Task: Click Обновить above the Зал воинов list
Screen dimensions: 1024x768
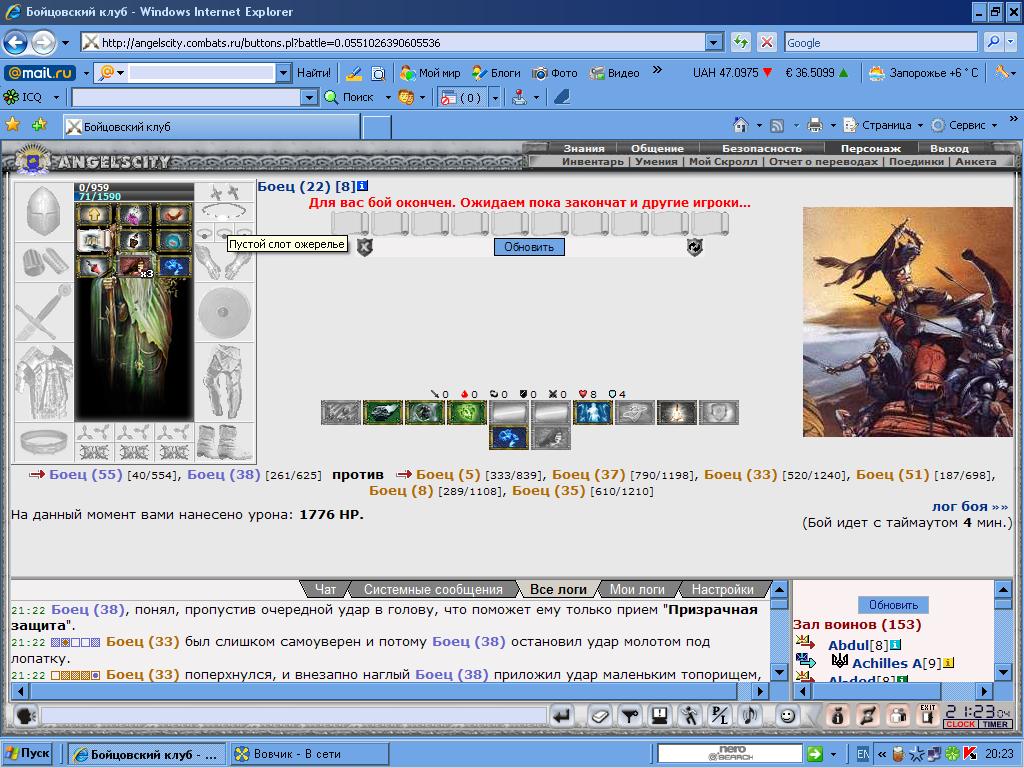Action: (x=893, y=605)
